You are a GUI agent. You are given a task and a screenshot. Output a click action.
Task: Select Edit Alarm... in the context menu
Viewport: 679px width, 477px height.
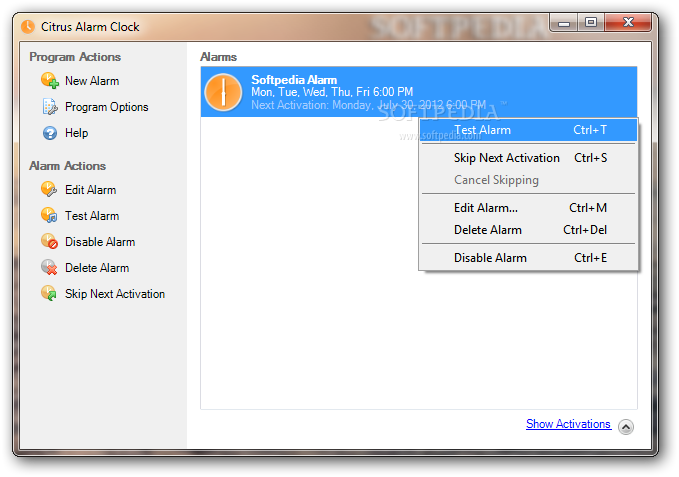528,208
